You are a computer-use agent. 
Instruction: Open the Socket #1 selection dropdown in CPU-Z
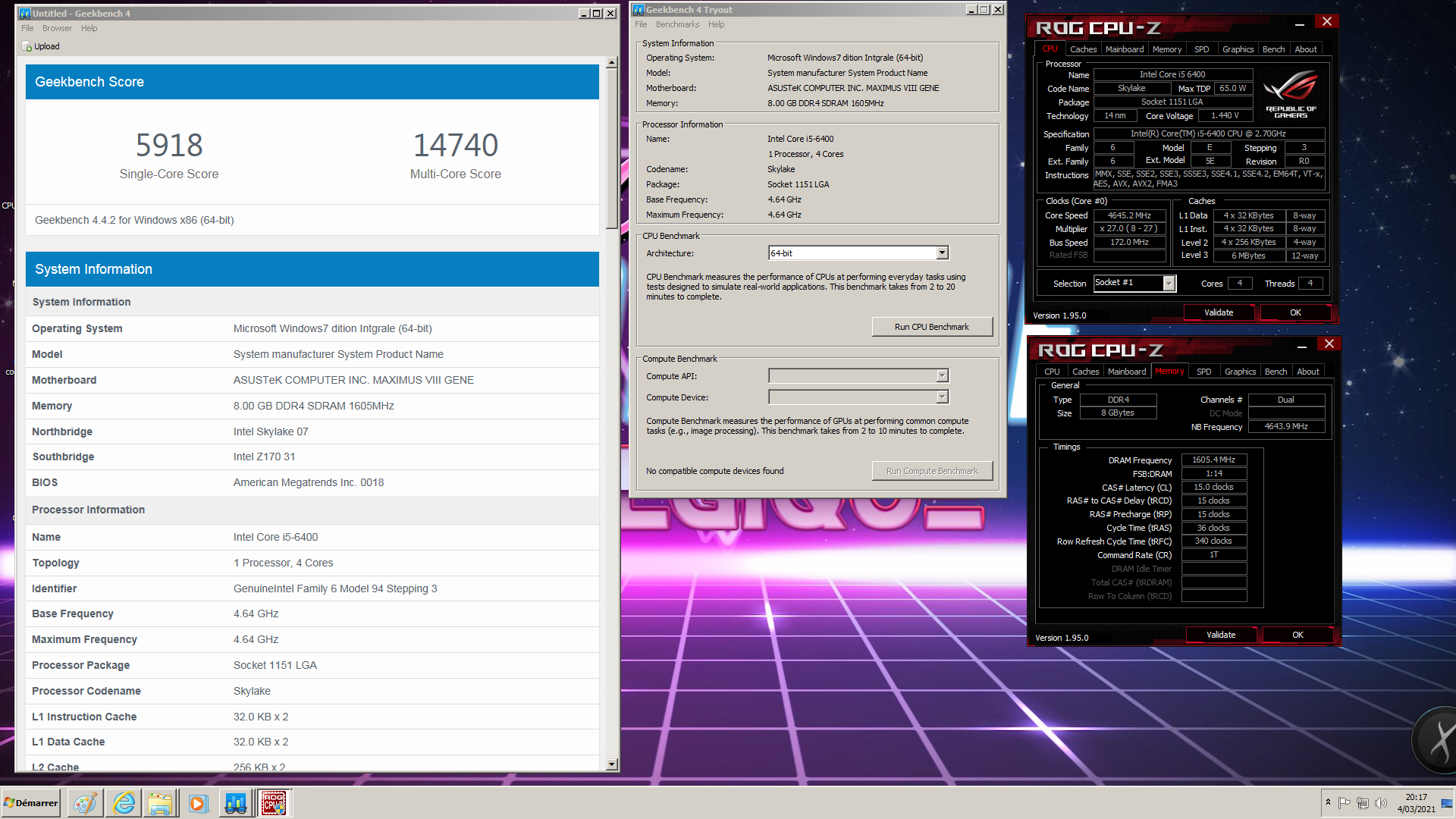coord(1134,283)
